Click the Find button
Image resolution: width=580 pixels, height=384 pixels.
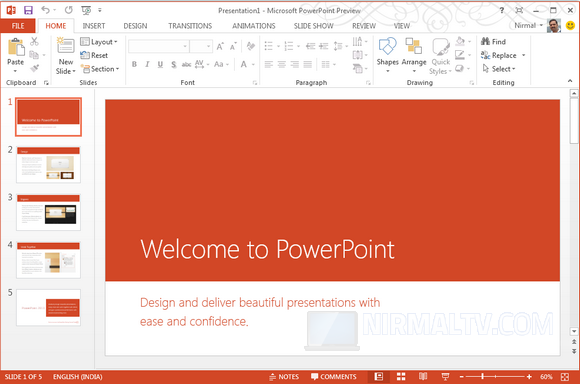click(493, 41)
